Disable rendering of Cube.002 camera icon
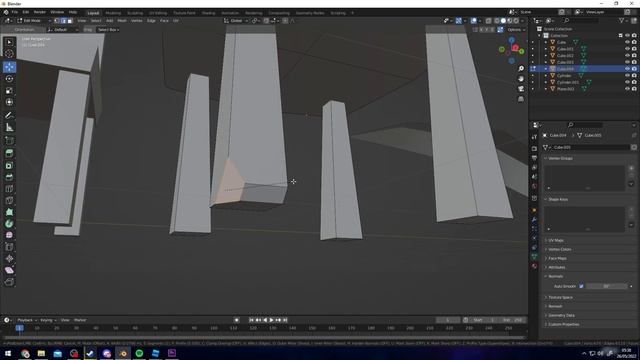 634,55
